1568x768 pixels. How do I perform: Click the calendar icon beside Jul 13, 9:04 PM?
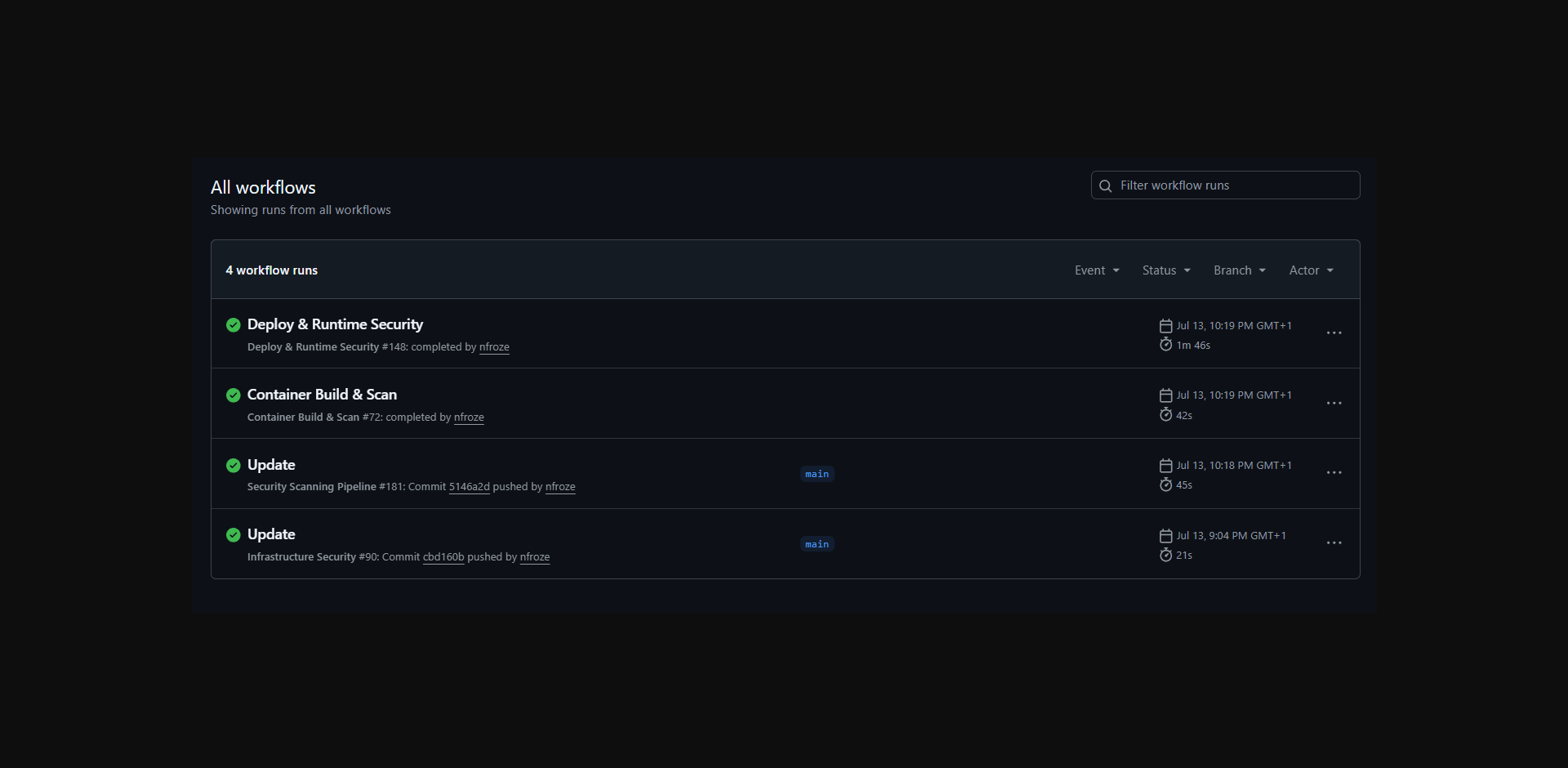point(1165,536)
